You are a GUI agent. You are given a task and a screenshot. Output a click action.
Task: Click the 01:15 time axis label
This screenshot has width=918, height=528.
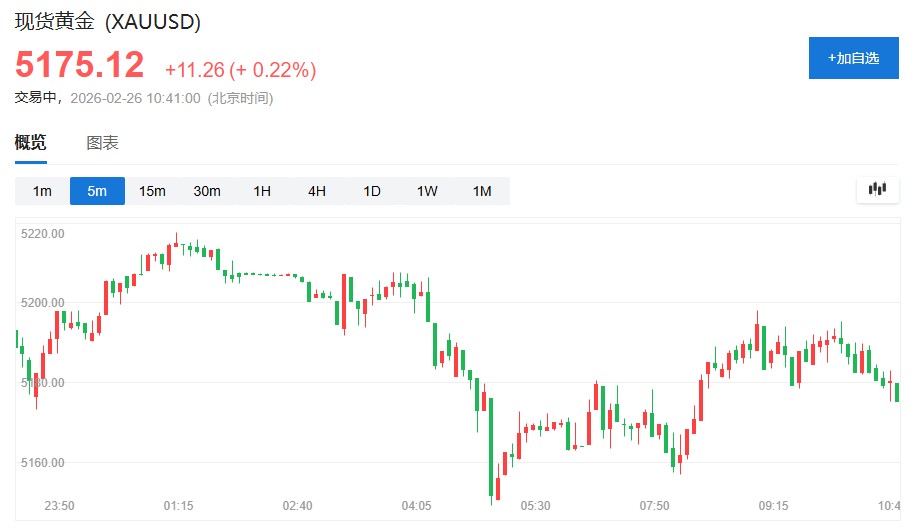pyautogui.click(x=179, y=506)
